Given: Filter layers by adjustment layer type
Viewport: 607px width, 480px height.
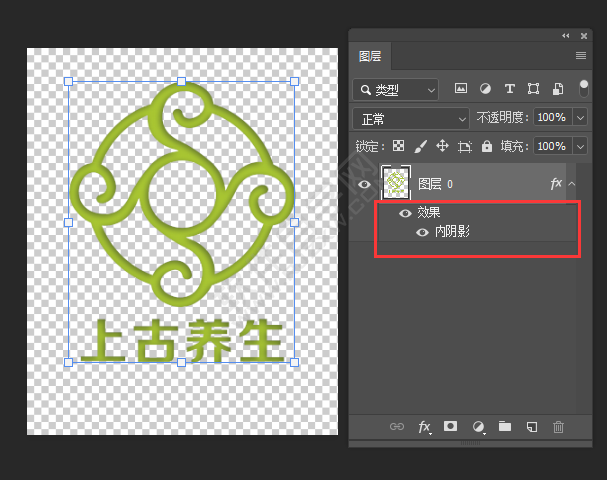Looking at the screenshot, I should [485, 89].
